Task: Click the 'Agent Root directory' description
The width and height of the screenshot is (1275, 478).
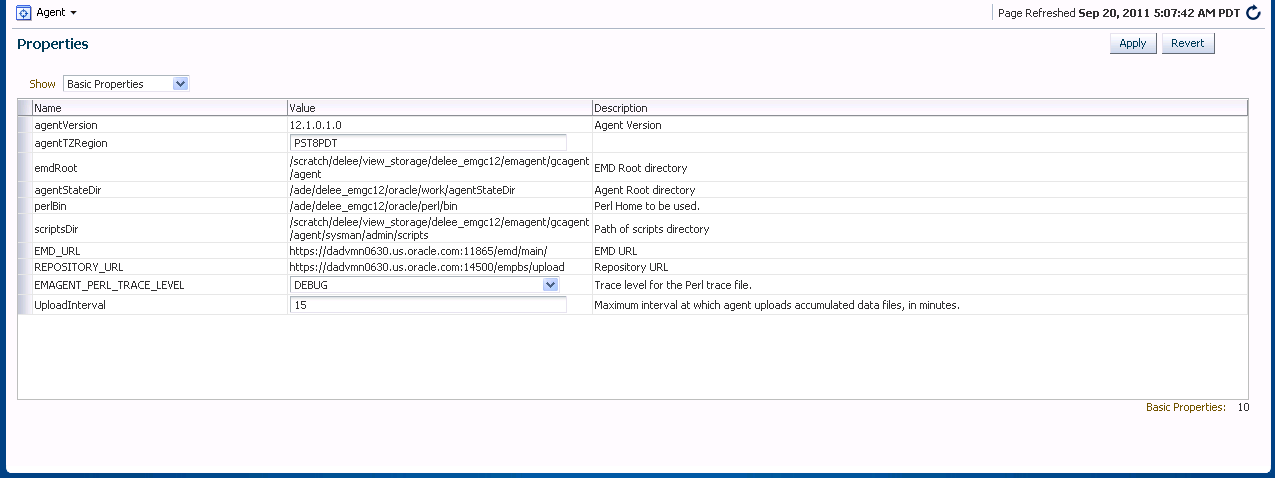Action: (x=645, y=190)
